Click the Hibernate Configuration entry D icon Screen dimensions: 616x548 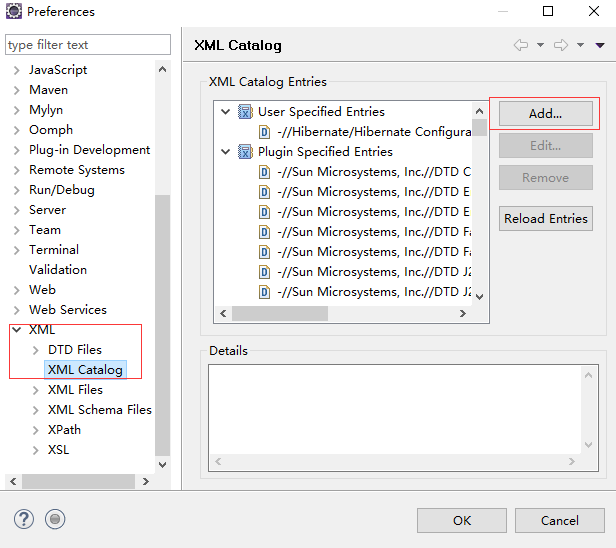pyautogui.click(x=264, y=132)
